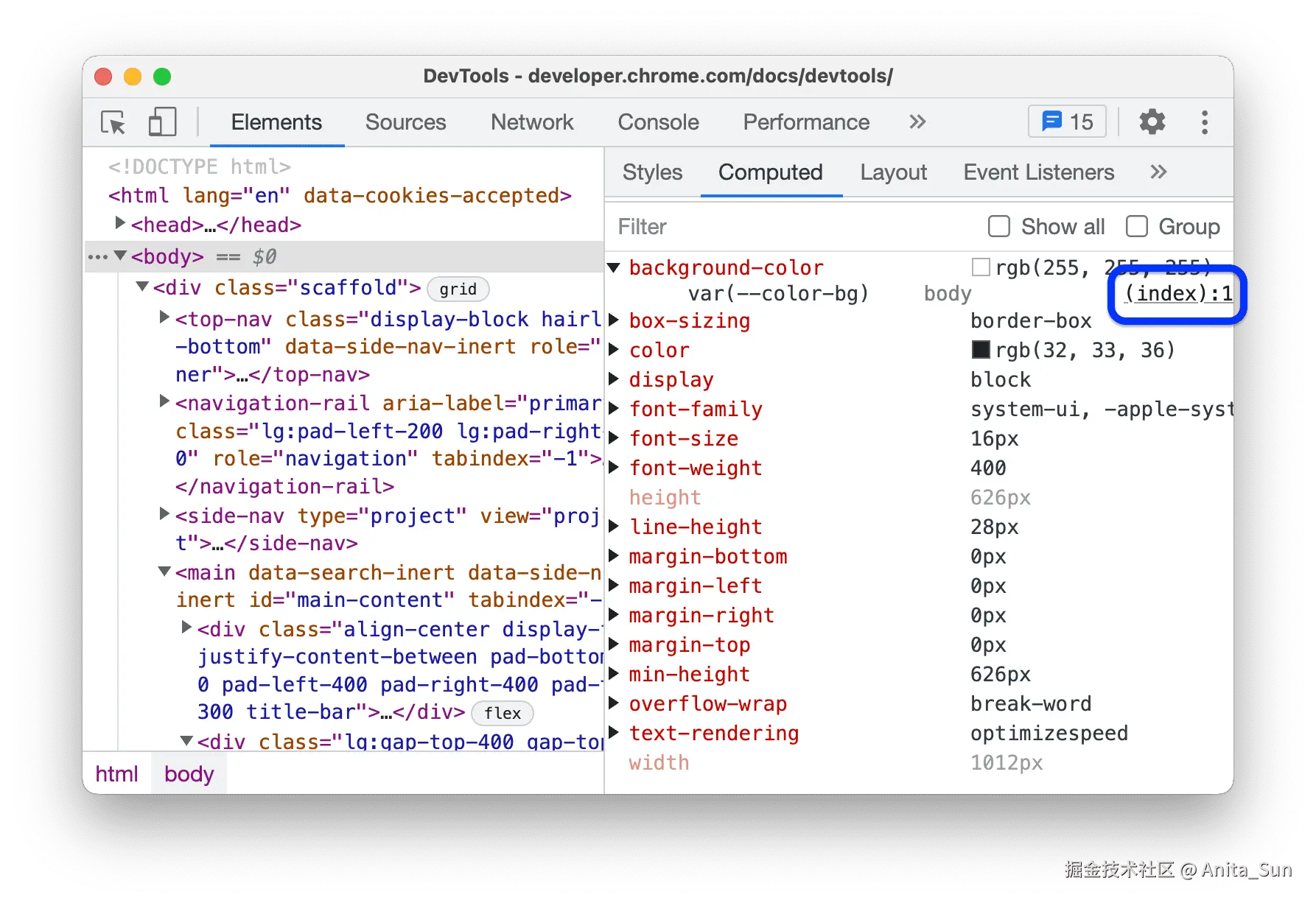Expand the overflow-wrap computed property

pos(613,703)
